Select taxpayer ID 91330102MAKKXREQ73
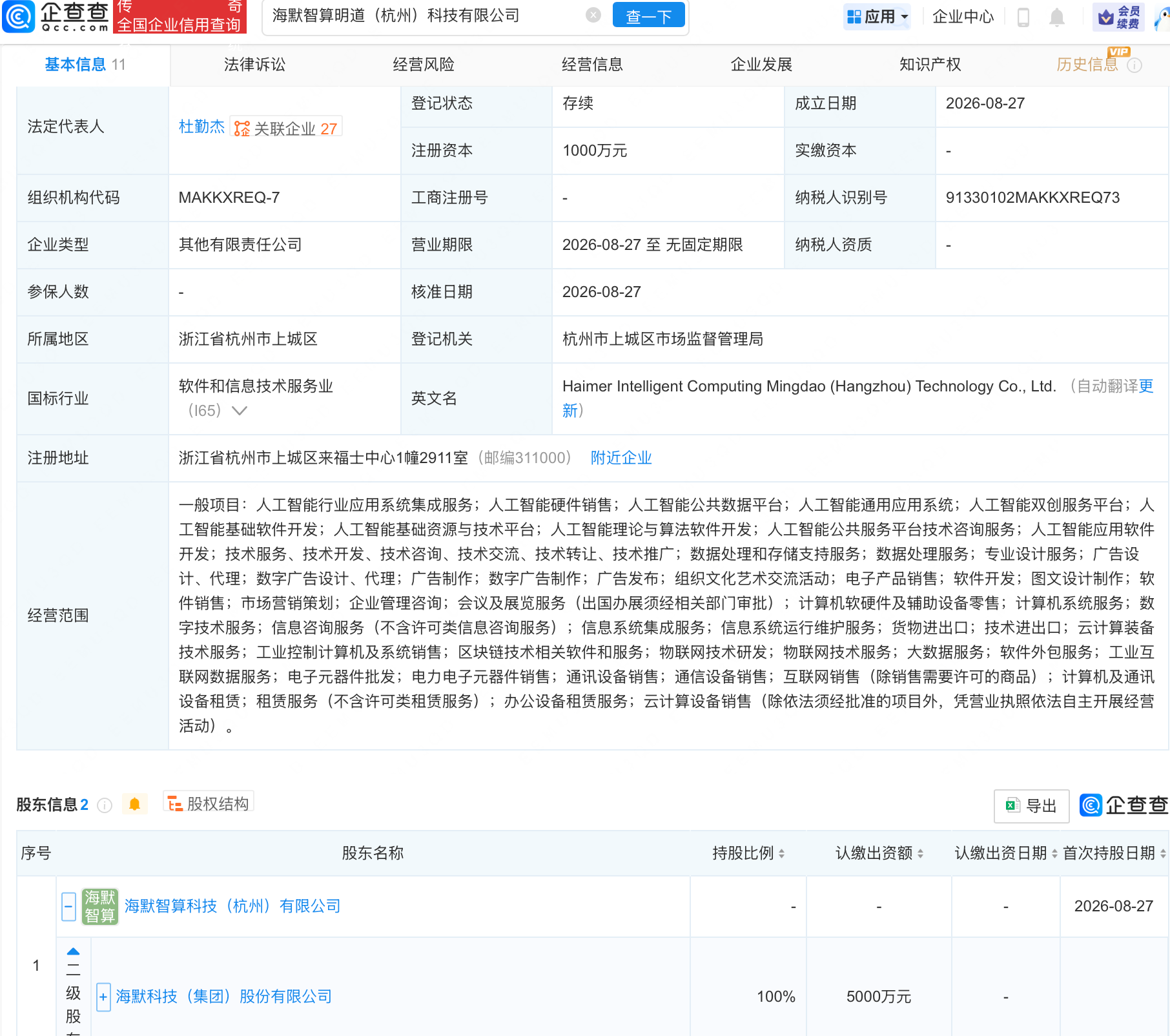The image size is (1170, 1036). pos(1032,198)
